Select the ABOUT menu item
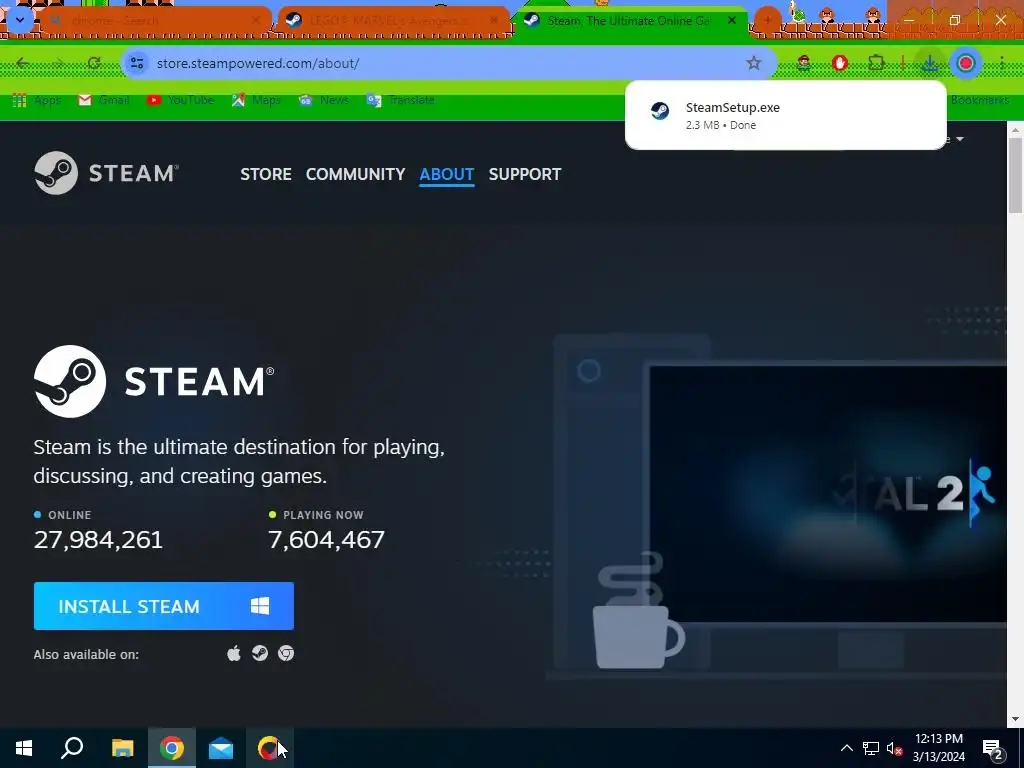Viewport: 1024px width, 768px height. [x=447, y=174]
